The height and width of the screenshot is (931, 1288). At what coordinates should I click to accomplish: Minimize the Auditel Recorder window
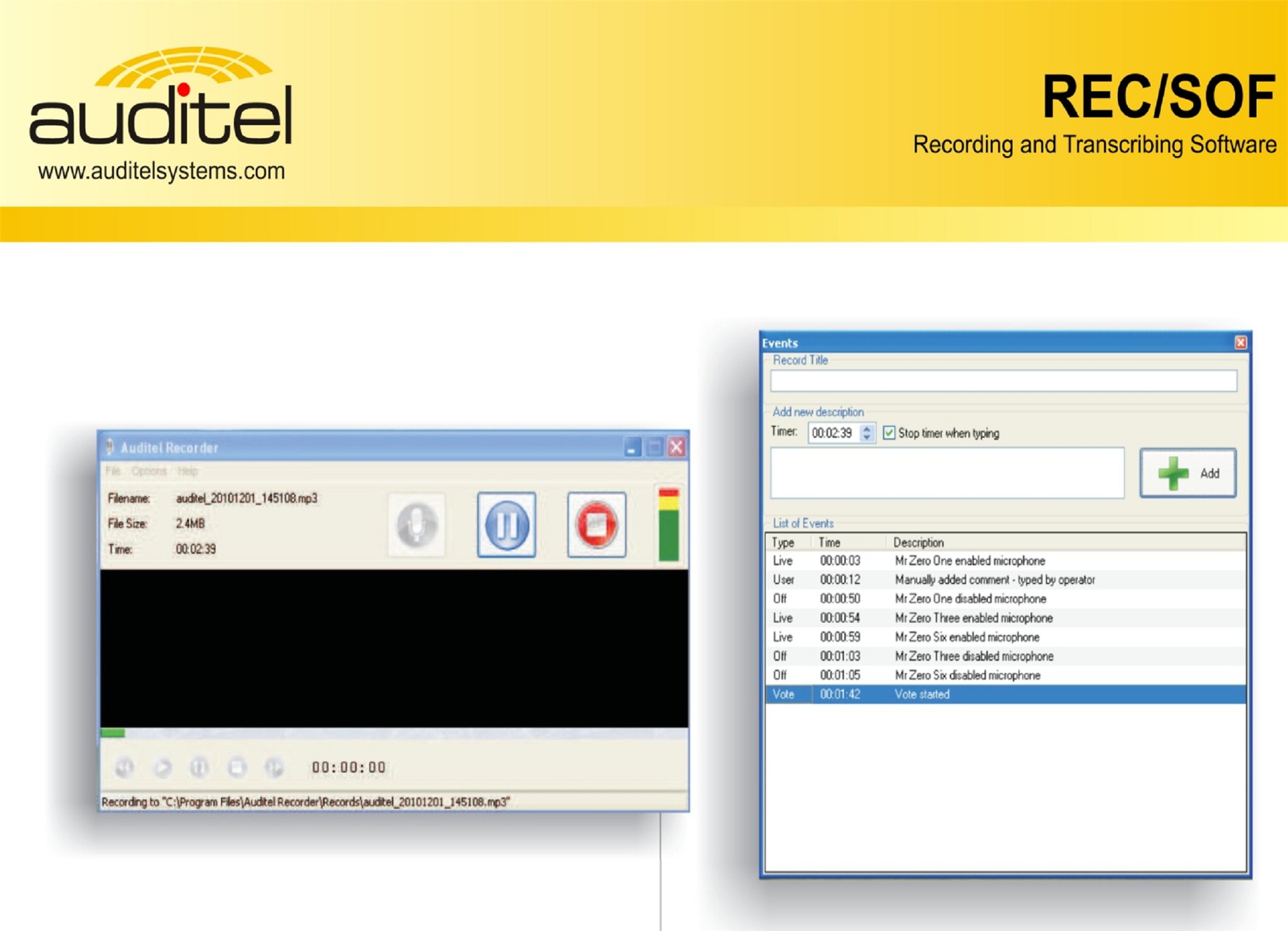click(x=633, y=447)
